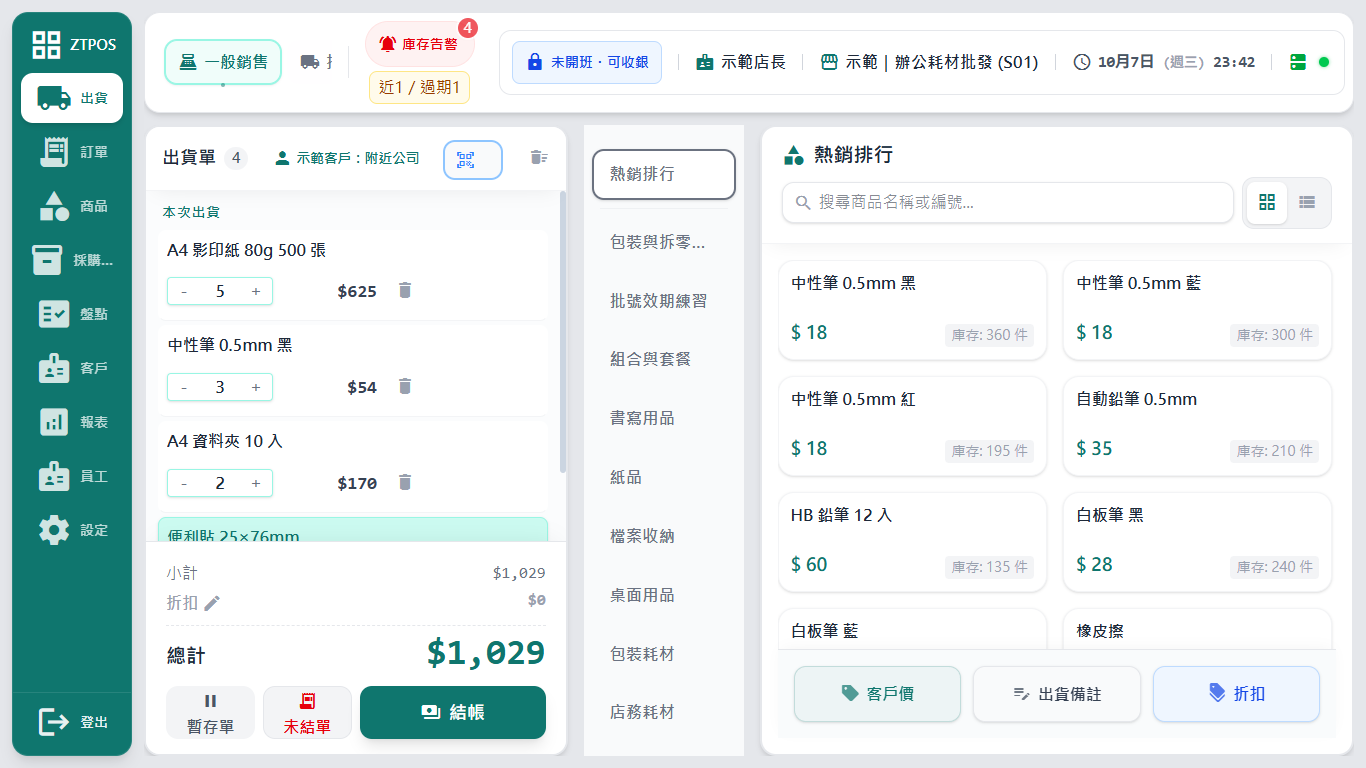Click 近1 / 過期1 expiry badge
The width and height of the screenshot is (1366, 768).
coord(420,87)
